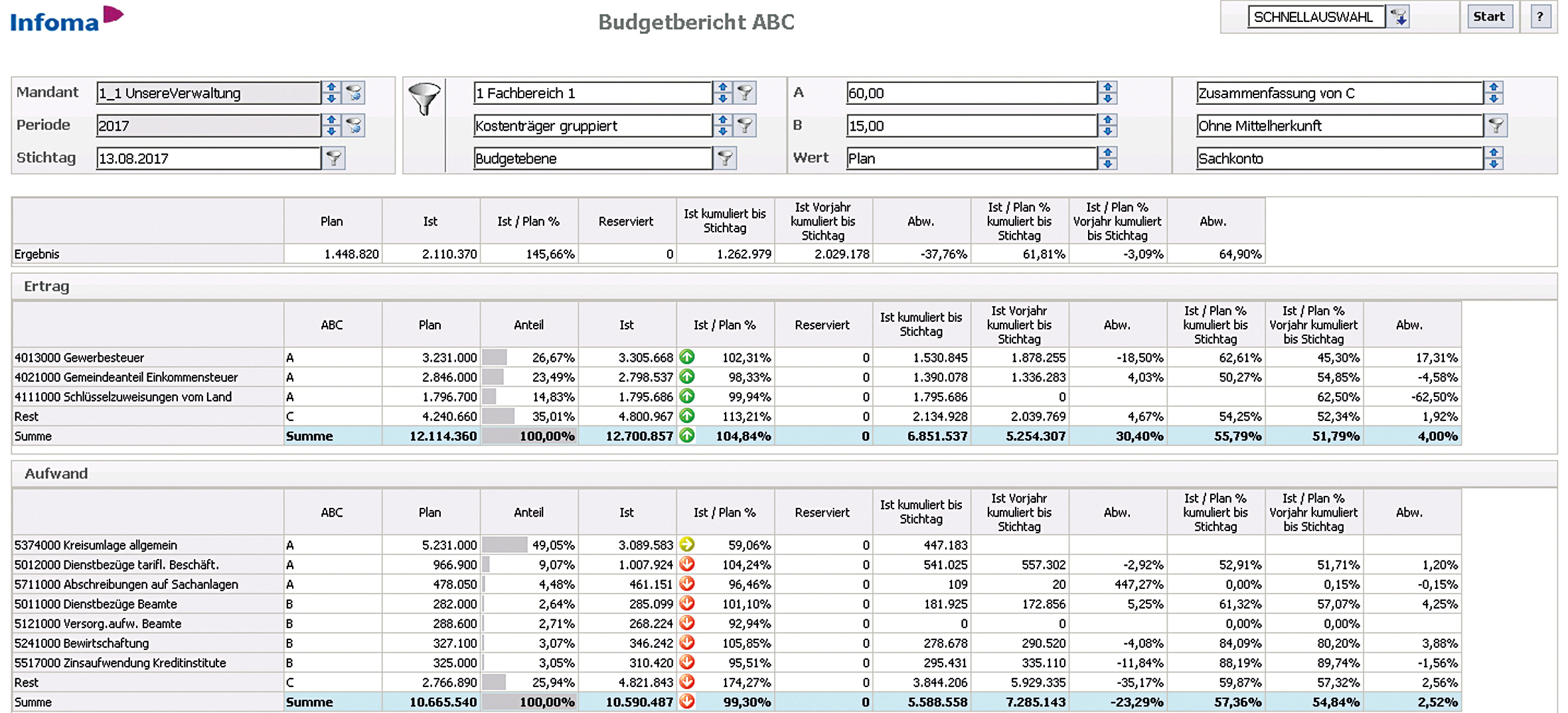Open filter for Kostenträger gruppiert field
This screenshot has width=1568, height=713.
(745, 125)
